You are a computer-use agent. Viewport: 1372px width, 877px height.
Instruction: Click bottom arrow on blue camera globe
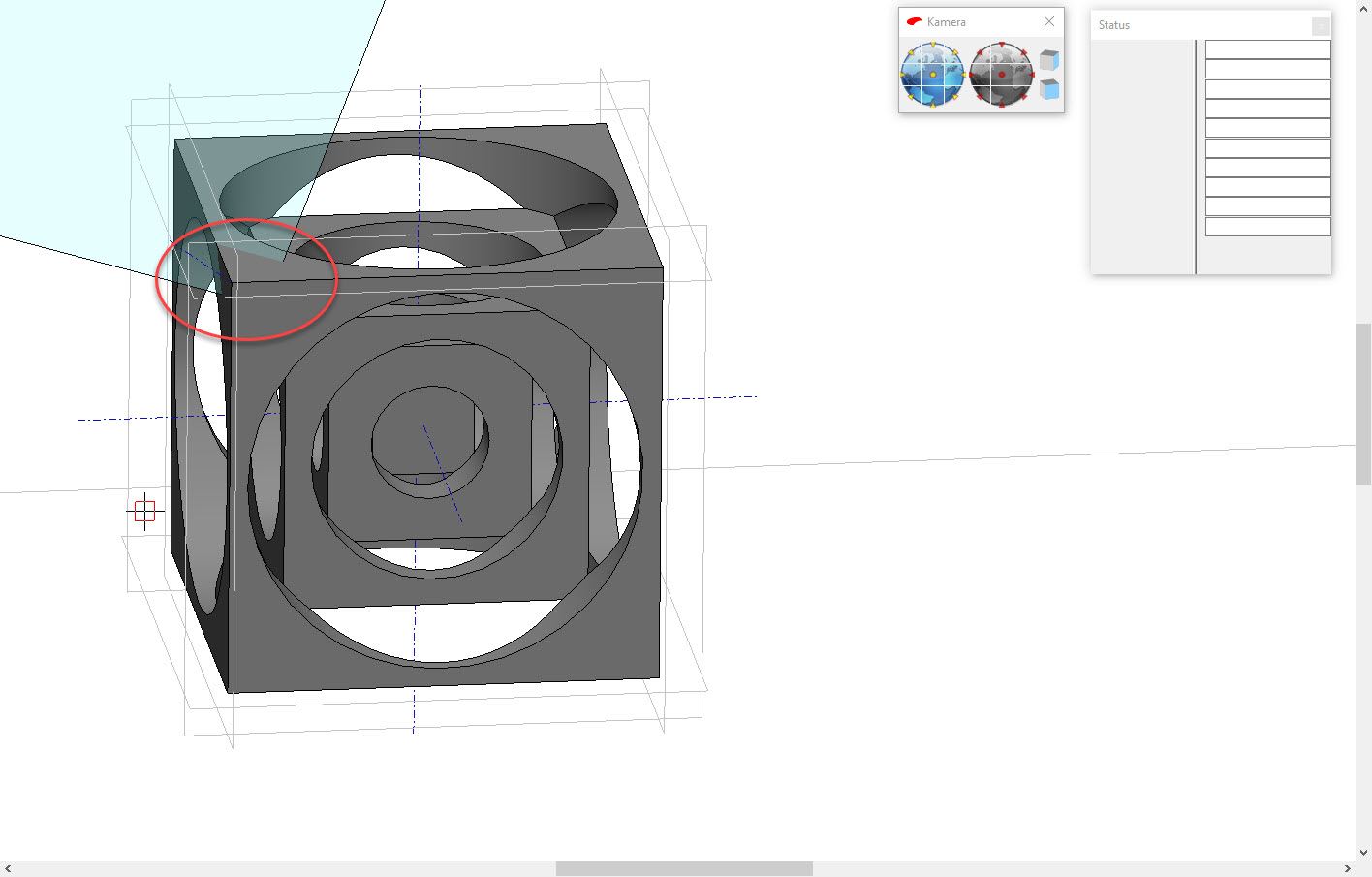933,105
